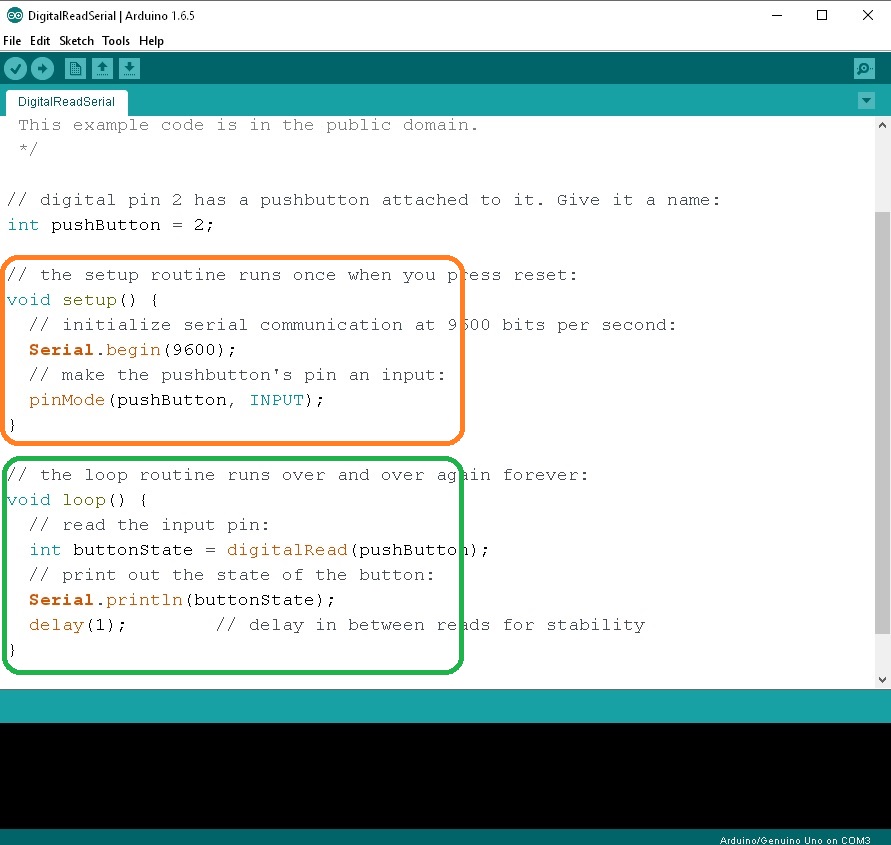Click on 'delay(1);' statement

click(77, 625)
